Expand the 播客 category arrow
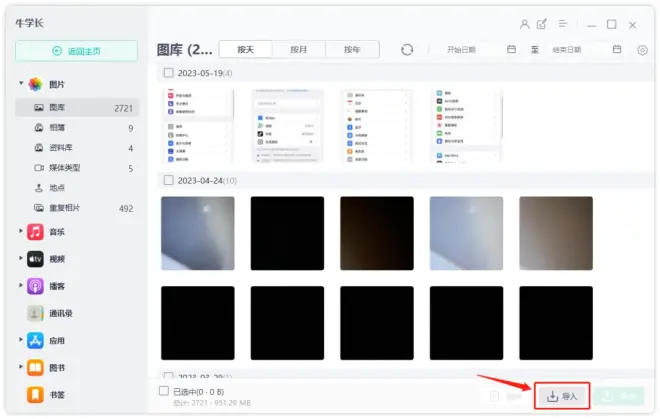The image size is (660, 419). click(21, 285)
